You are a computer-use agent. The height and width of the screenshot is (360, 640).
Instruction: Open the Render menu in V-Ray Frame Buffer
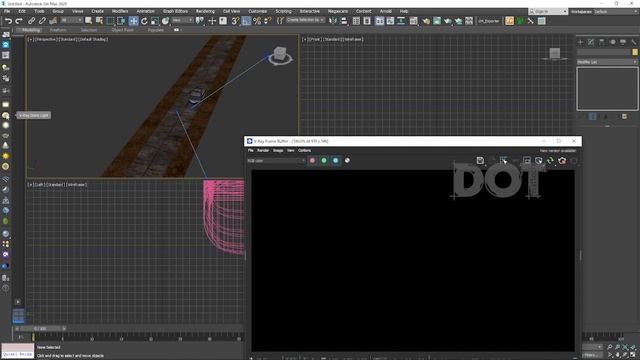coord(263,151)
